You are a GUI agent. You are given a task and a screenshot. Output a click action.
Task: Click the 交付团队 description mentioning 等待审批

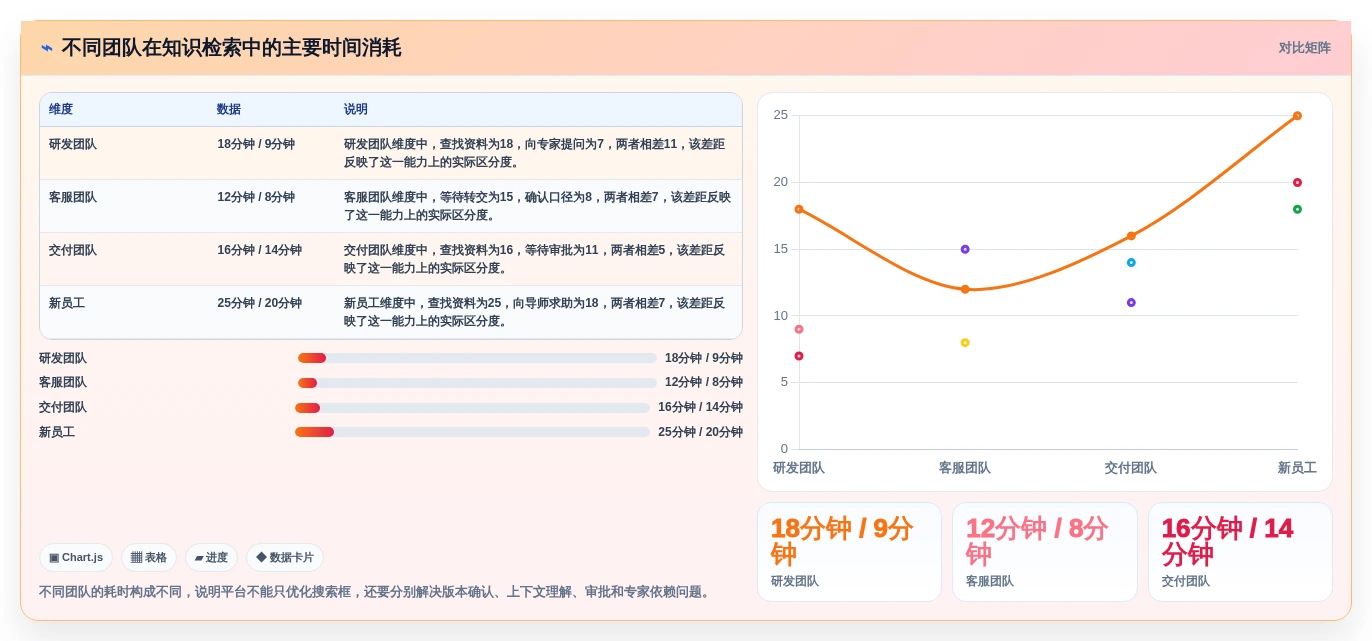(535, 259)
